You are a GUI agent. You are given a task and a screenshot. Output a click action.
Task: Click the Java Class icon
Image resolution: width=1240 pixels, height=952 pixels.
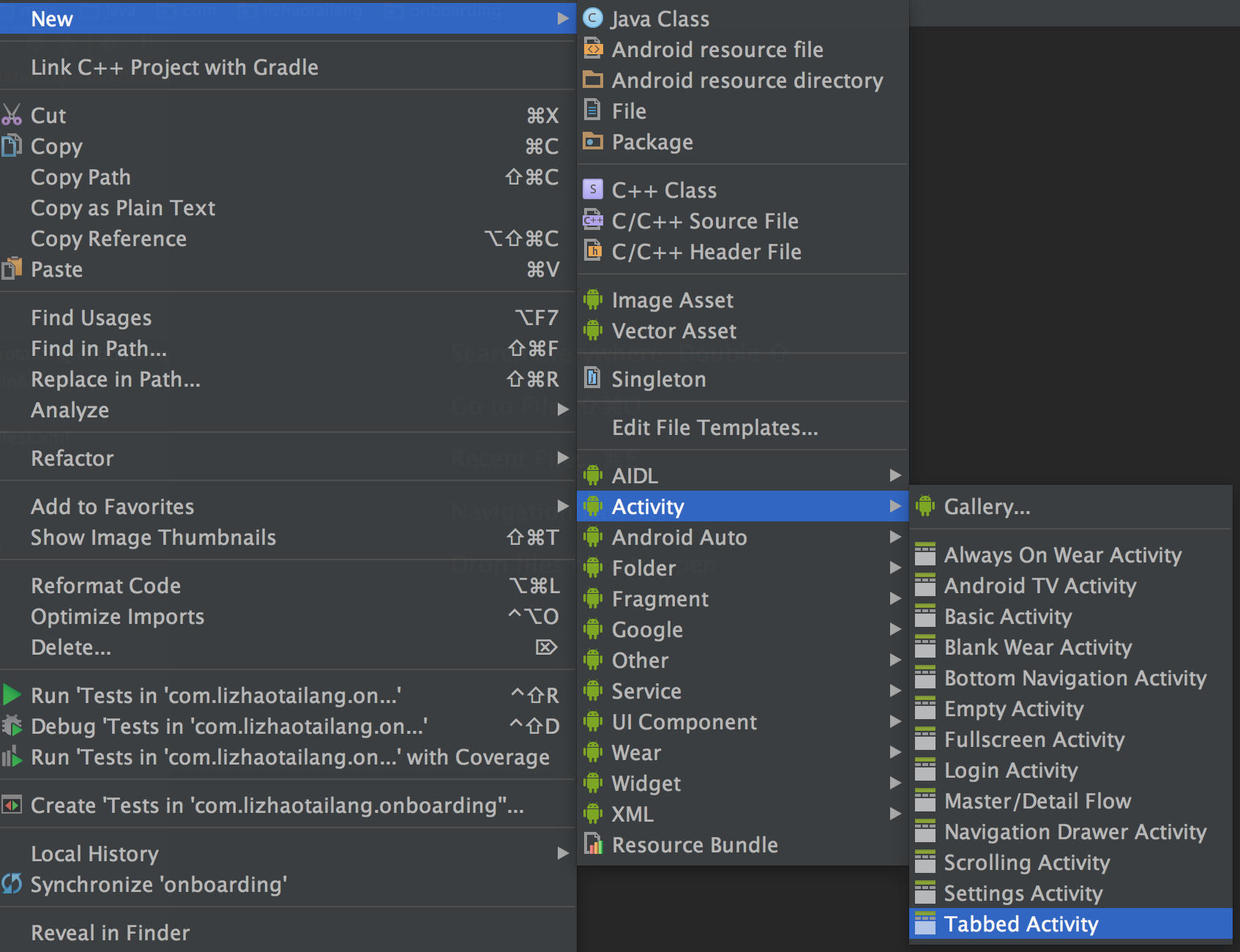pos(593,18)
